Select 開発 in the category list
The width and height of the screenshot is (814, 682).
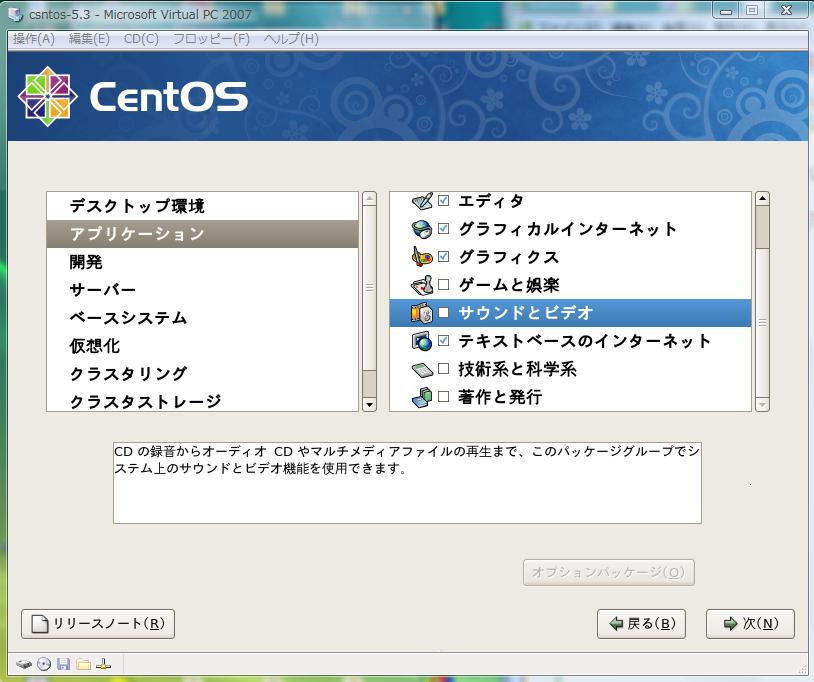click(86, 262)
